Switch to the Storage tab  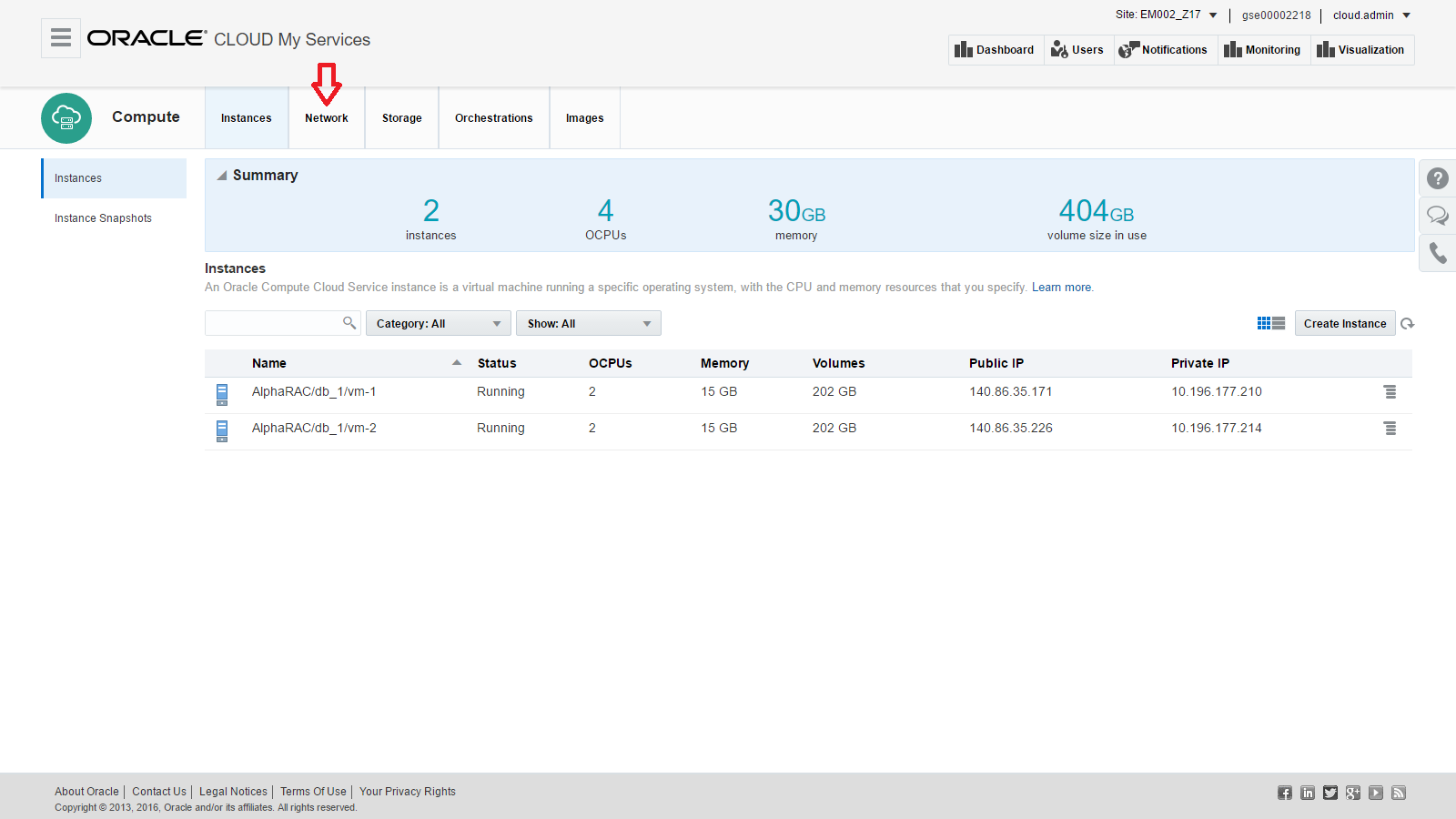[402, 118]
